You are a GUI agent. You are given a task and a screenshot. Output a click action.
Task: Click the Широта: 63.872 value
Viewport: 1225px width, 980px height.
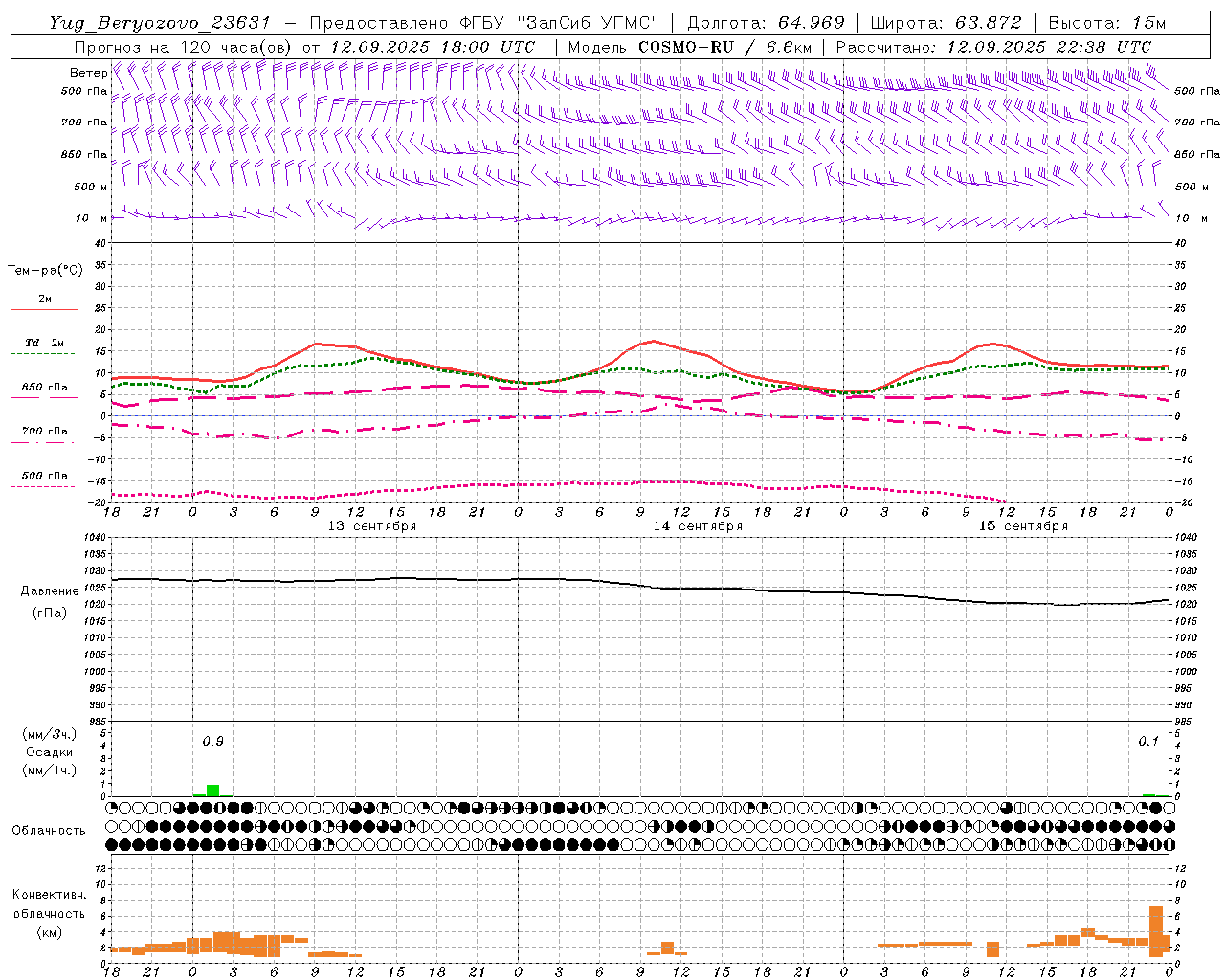coord(947,23)
